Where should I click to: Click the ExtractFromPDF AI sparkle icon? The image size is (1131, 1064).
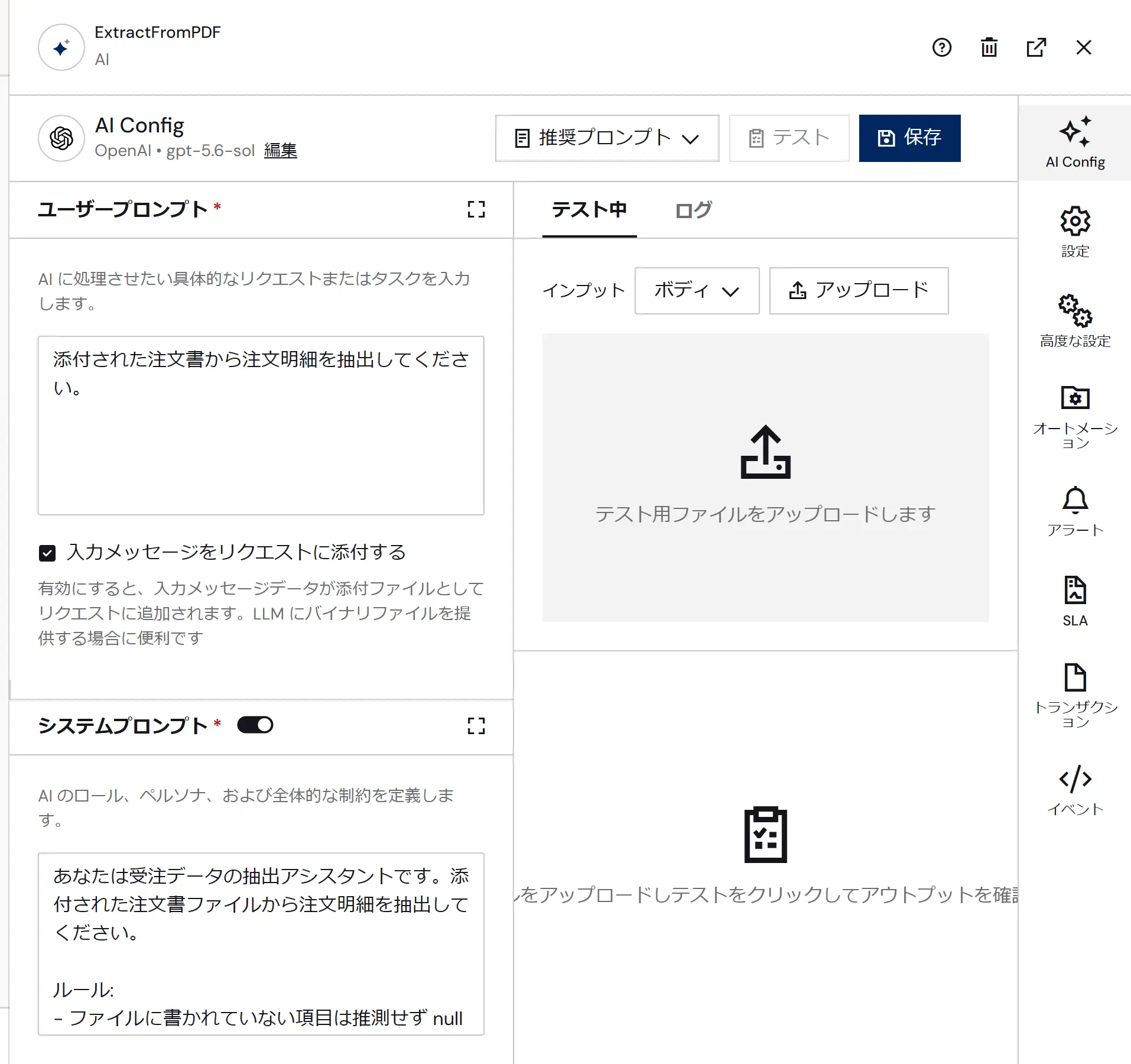[61, 47]
